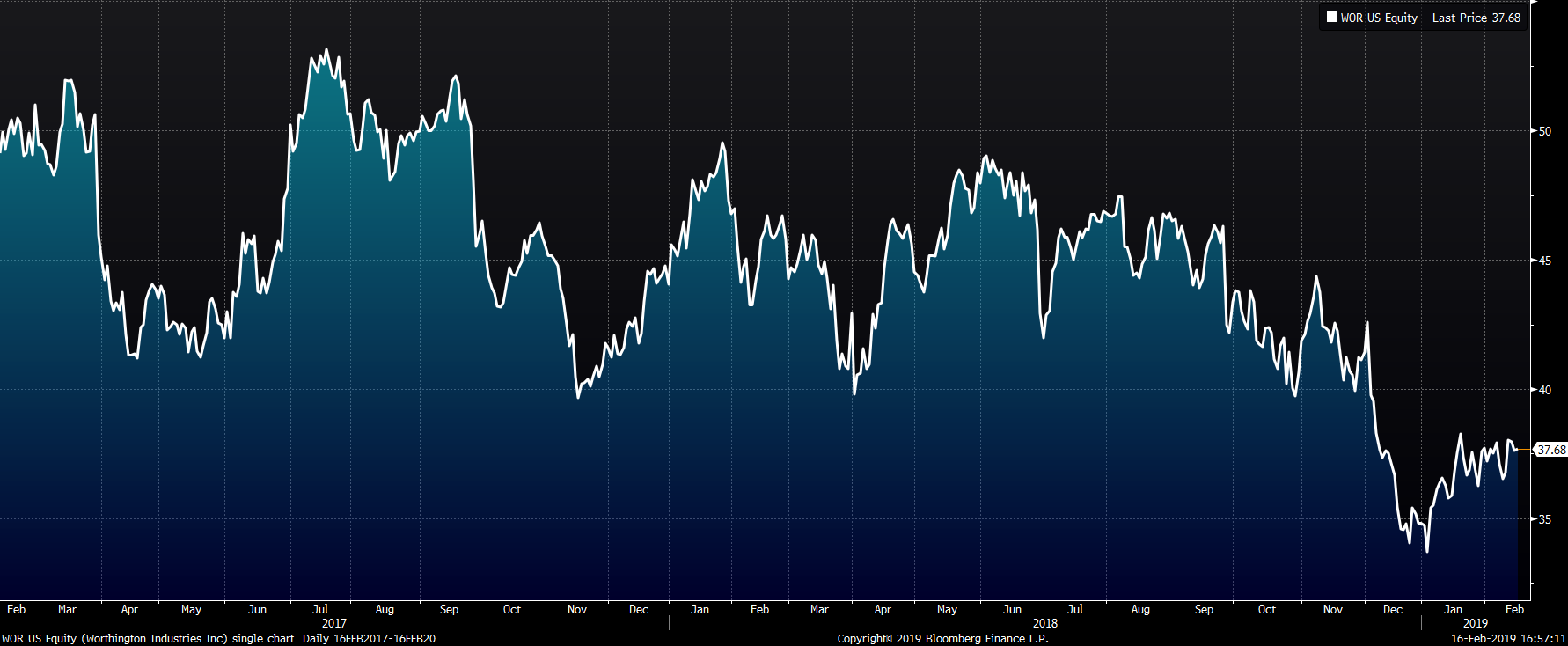Select the Oct month label in the 2017 section
The height and width of the screenshot is (646, 1568).
click(x=512, y=609)
